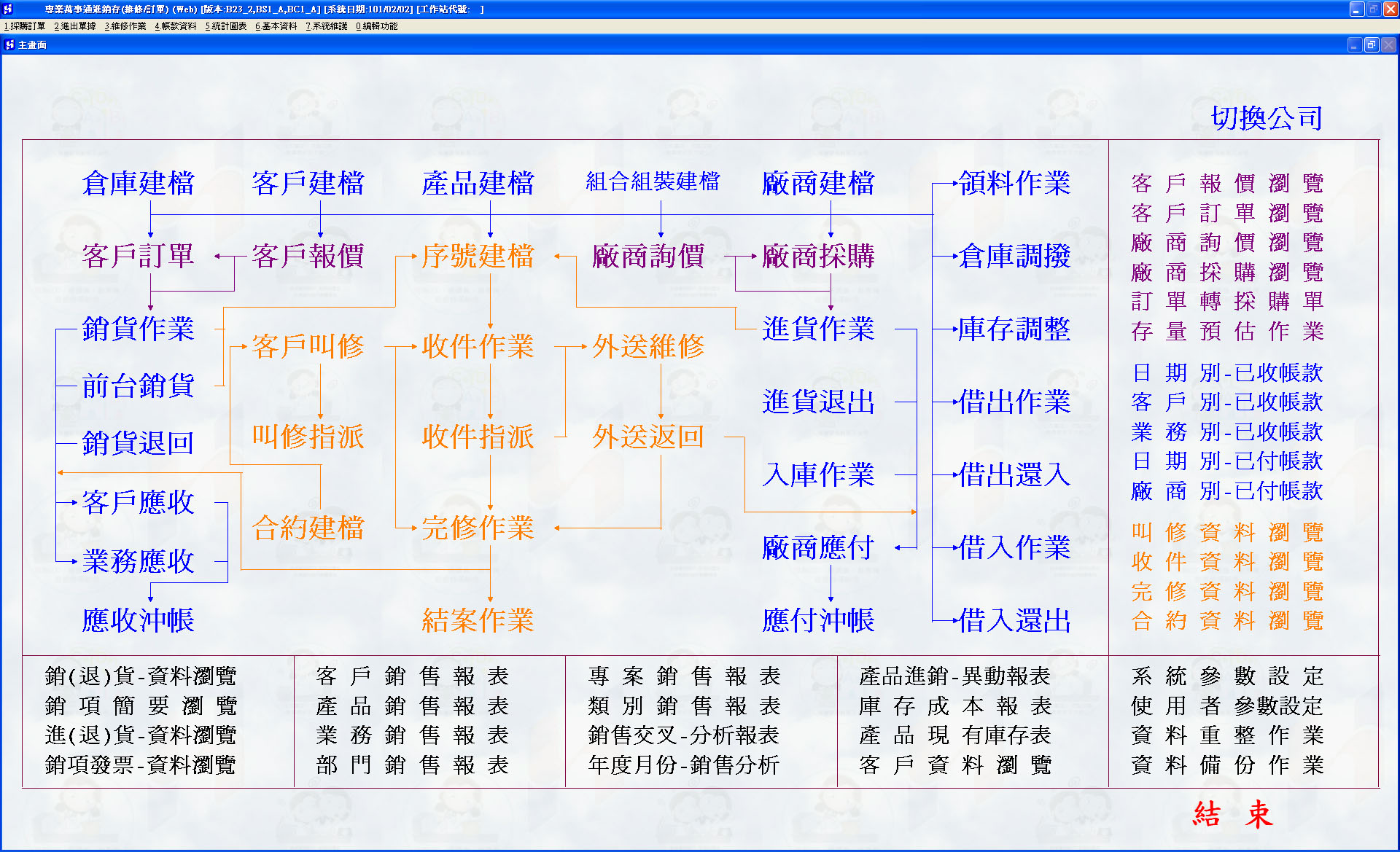Open 庫存調整 inventory adjustment
Screen dimensions: 1400x852
click(1014, 329)
